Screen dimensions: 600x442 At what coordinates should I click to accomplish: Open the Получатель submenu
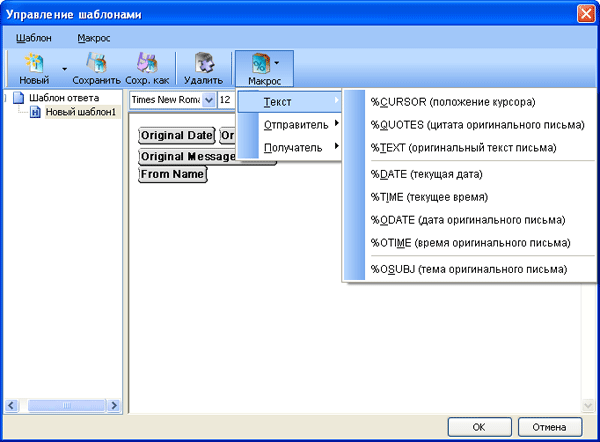click(x=289, y=148)
